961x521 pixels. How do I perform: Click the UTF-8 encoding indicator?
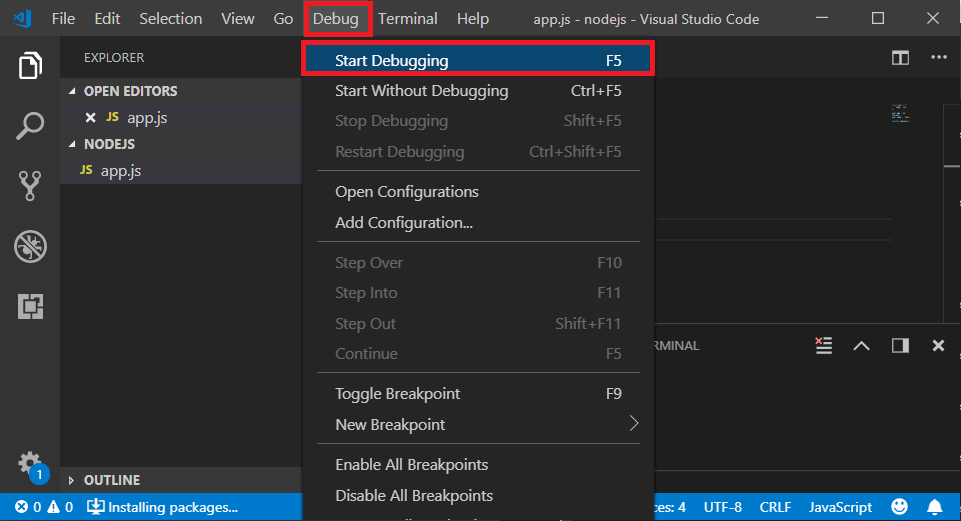[x=723, y=507]
